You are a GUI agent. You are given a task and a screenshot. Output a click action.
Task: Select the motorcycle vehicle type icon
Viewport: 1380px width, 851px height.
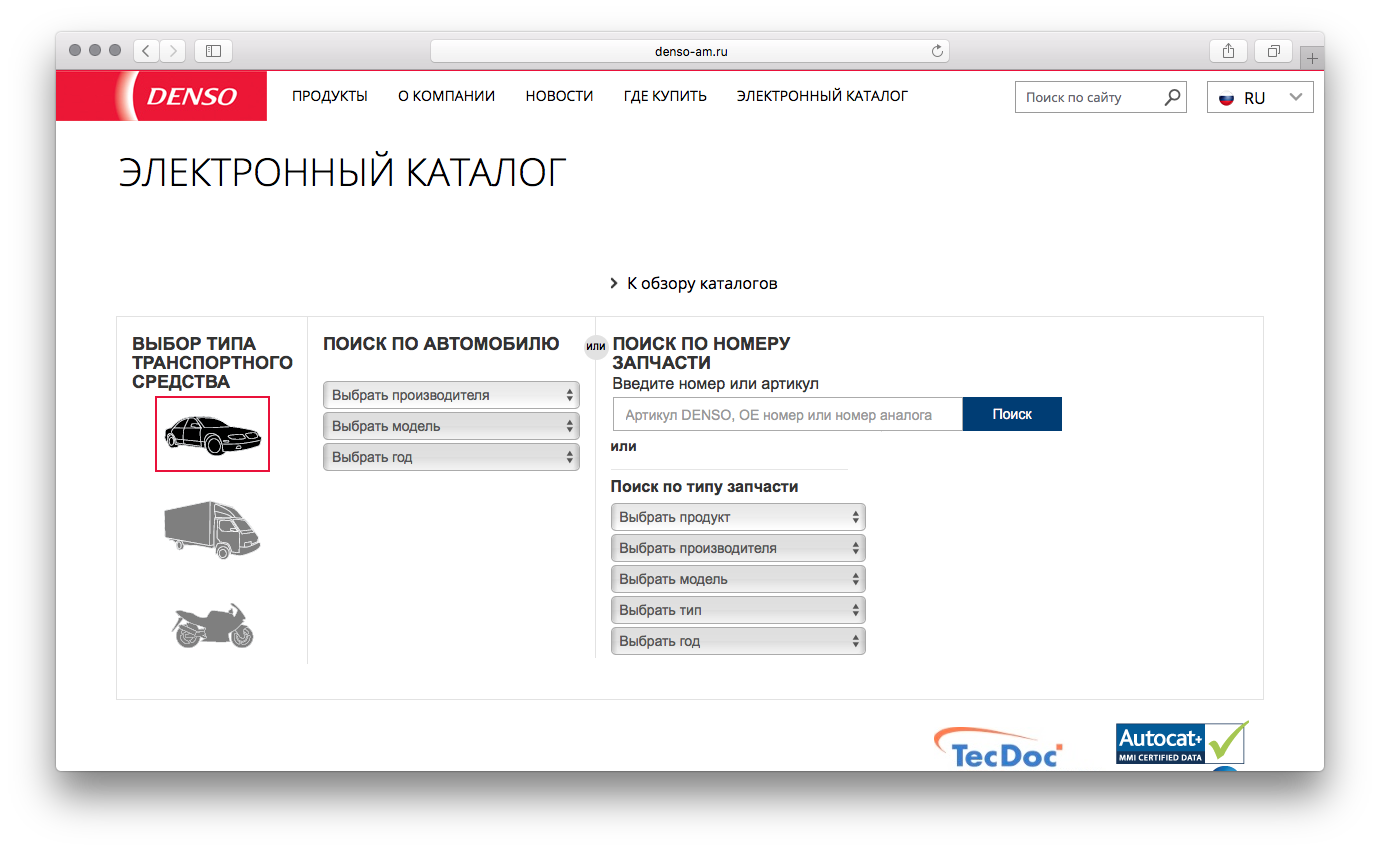pyautogui.click(x=212, y=625)
